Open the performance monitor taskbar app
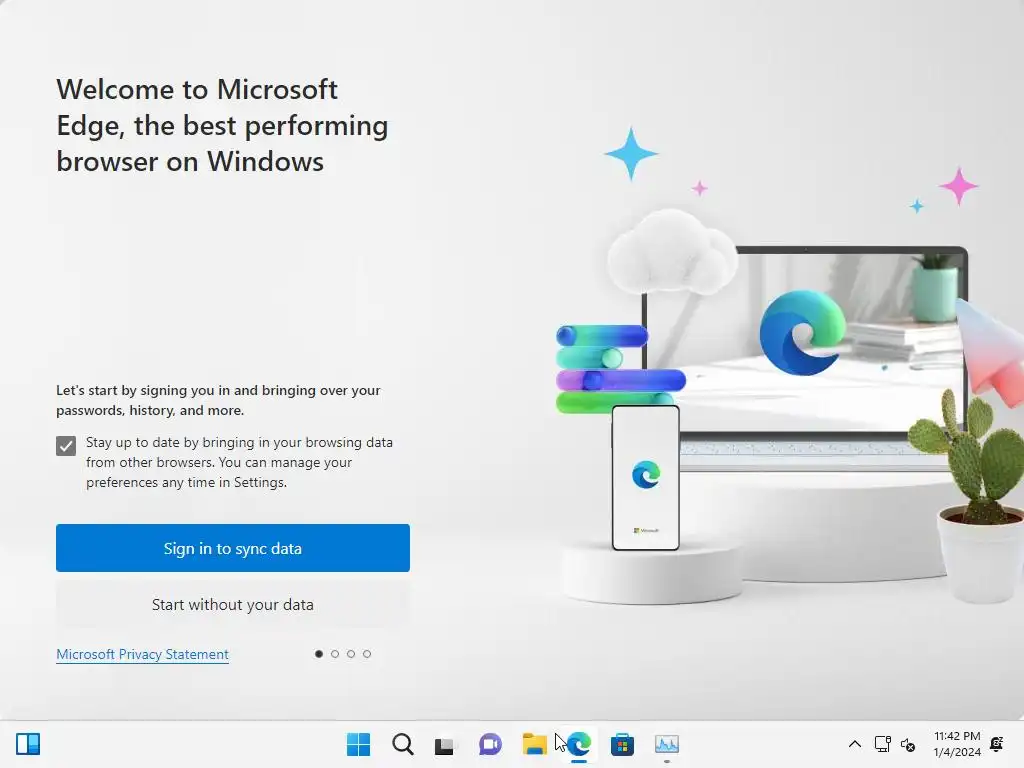 pos(667,744)
